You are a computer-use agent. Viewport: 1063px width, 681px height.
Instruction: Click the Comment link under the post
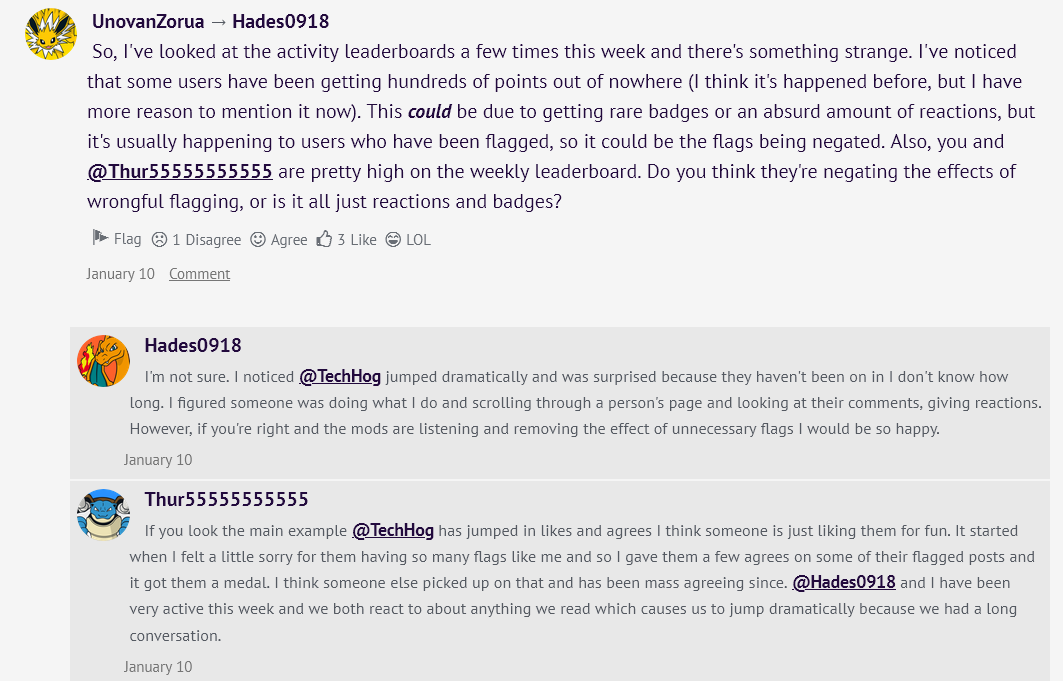[199, 274]
